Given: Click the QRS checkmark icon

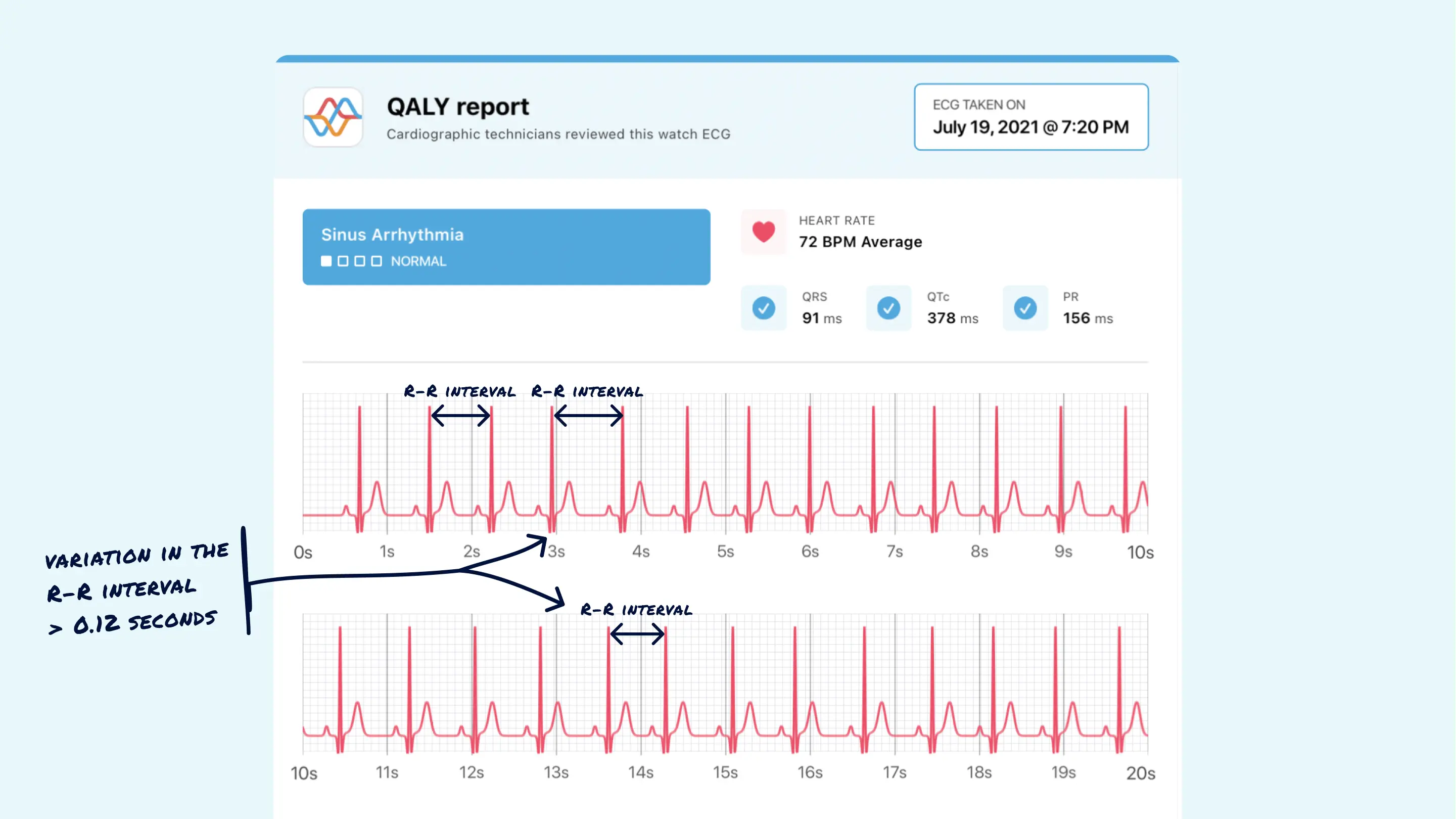Looking at the screenshot, I should [764, 308].
